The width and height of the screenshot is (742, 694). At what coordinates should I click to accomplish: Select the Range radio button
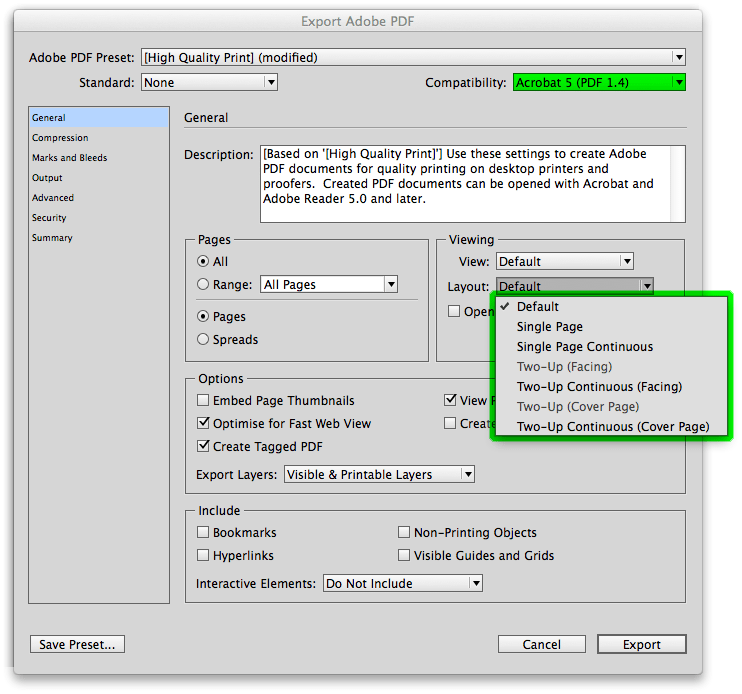click(203, 284)
